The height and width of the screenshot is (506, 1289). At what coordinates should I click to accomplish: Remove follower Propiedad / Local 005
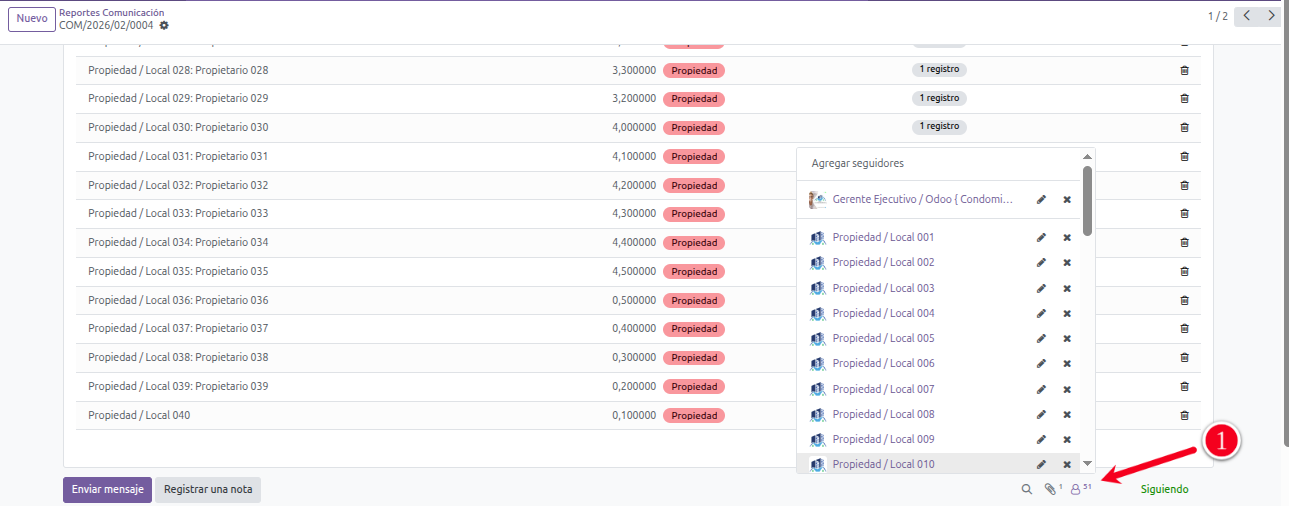(x=1067, y=338)
